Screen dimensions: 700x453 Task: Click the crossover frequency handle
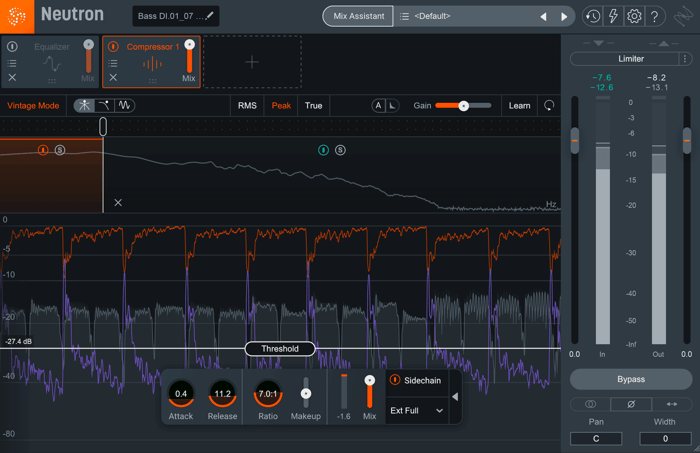[103, 127]
